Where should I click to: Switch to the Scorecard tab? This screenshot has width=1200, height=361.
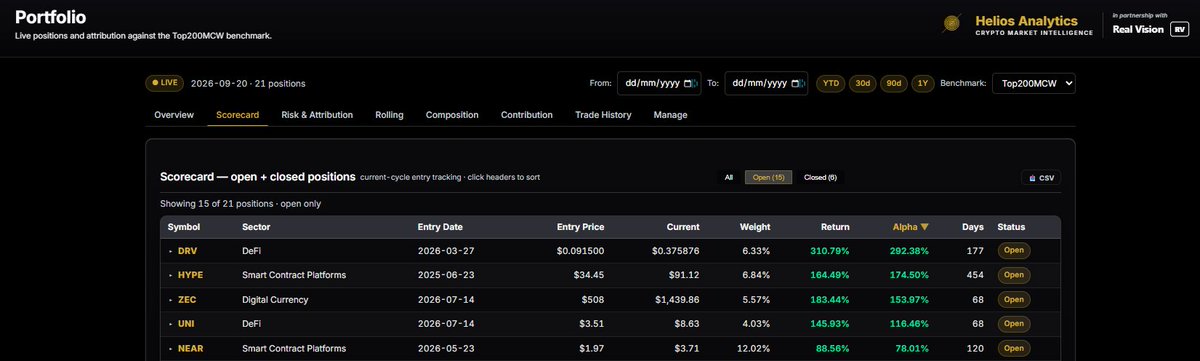[238, 115]
